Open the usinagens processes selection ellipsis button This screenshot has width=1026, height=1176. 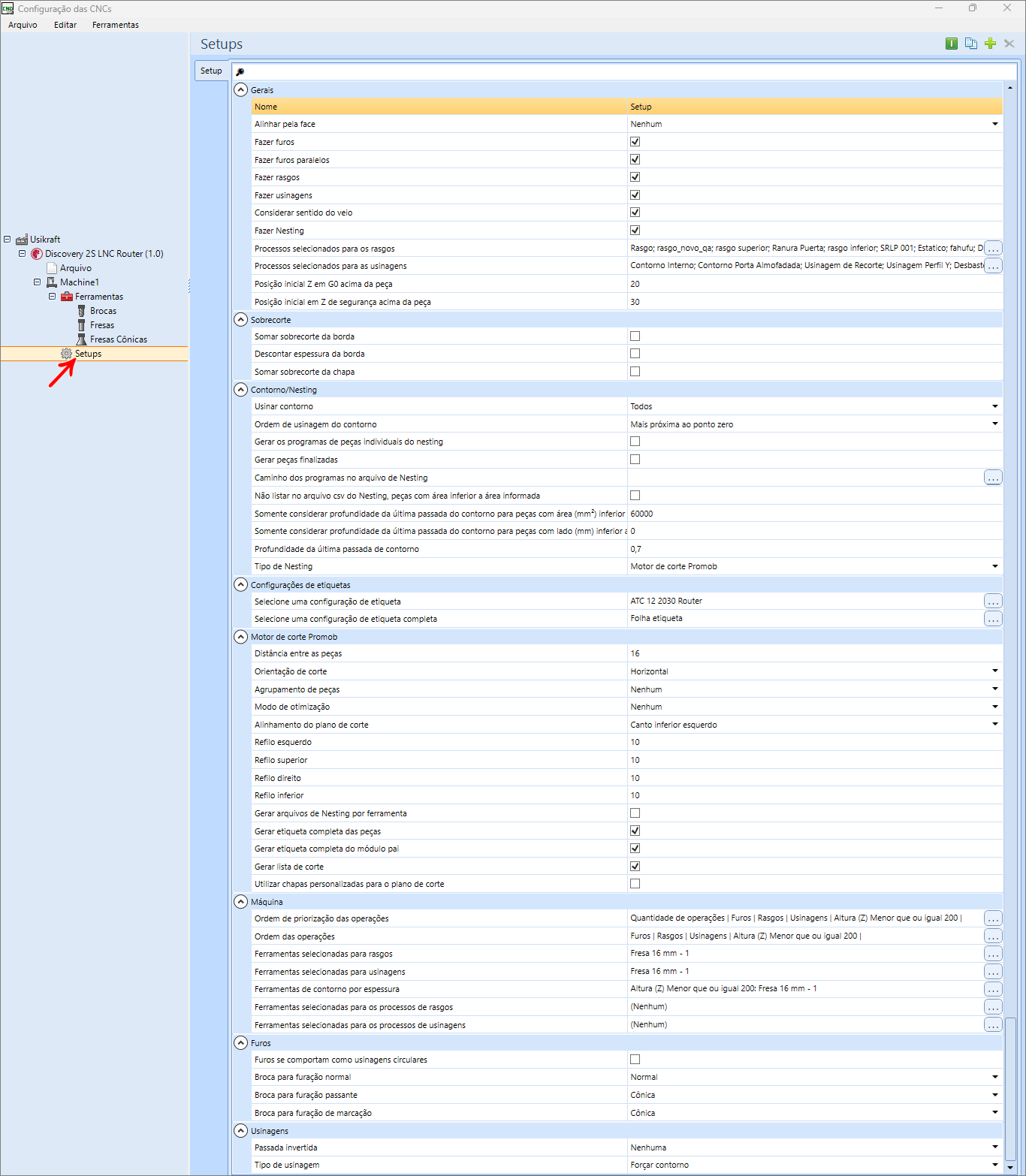click(993, 266)
